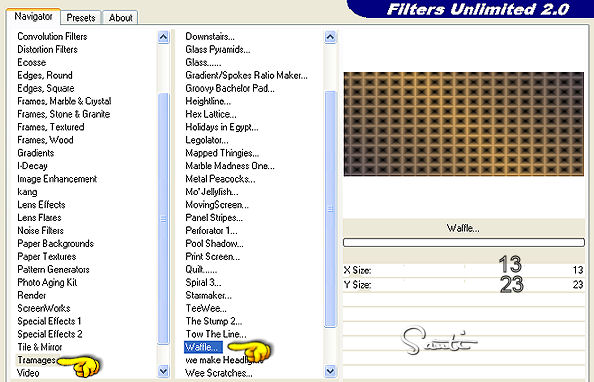Click the Waffle preview thumbnail

[463, 124]
